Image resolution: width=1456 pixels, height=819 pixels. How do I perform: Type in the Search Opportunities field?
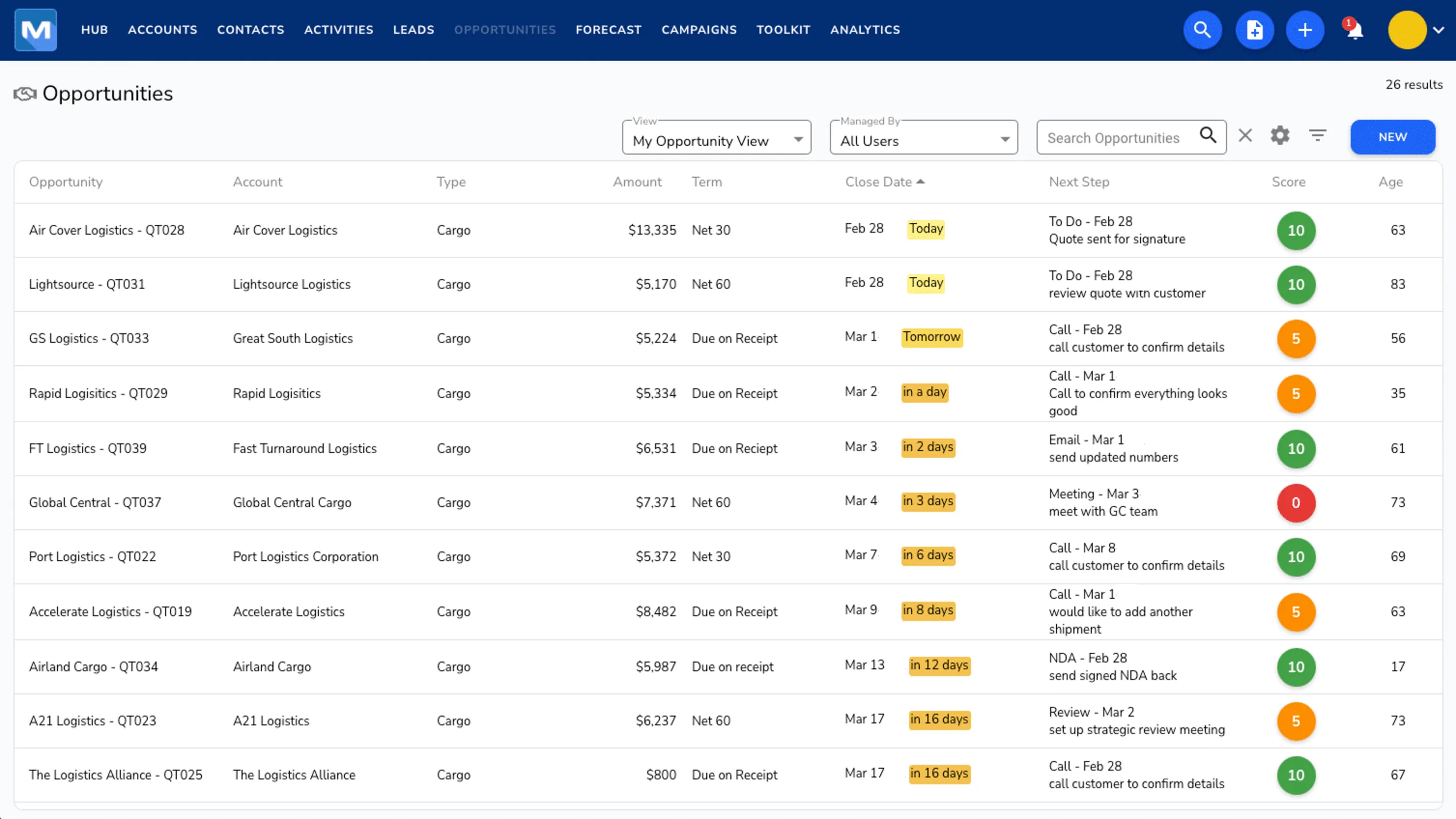click(x=1113, y=138)
